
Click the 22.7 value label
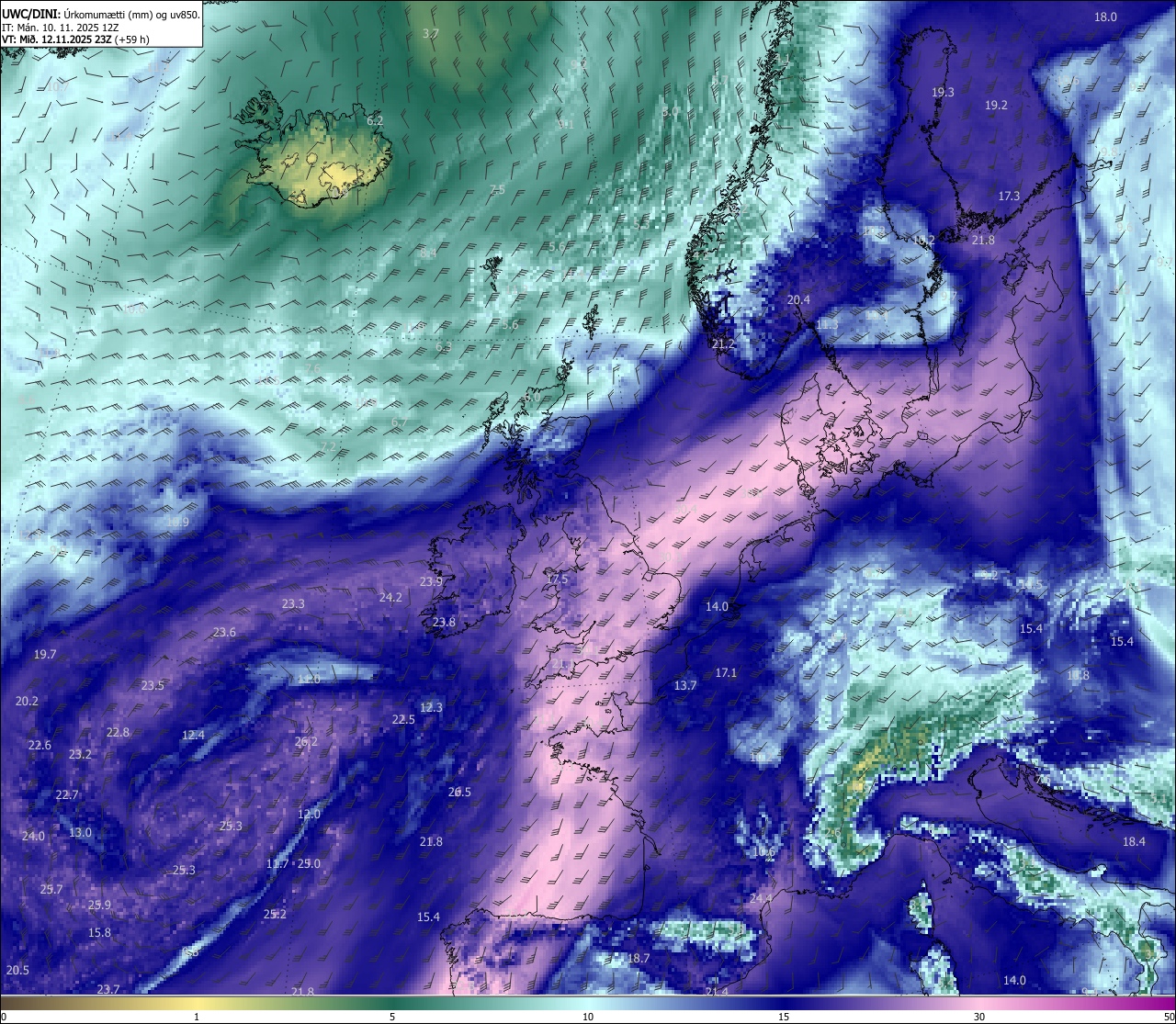tap(67, 794)
